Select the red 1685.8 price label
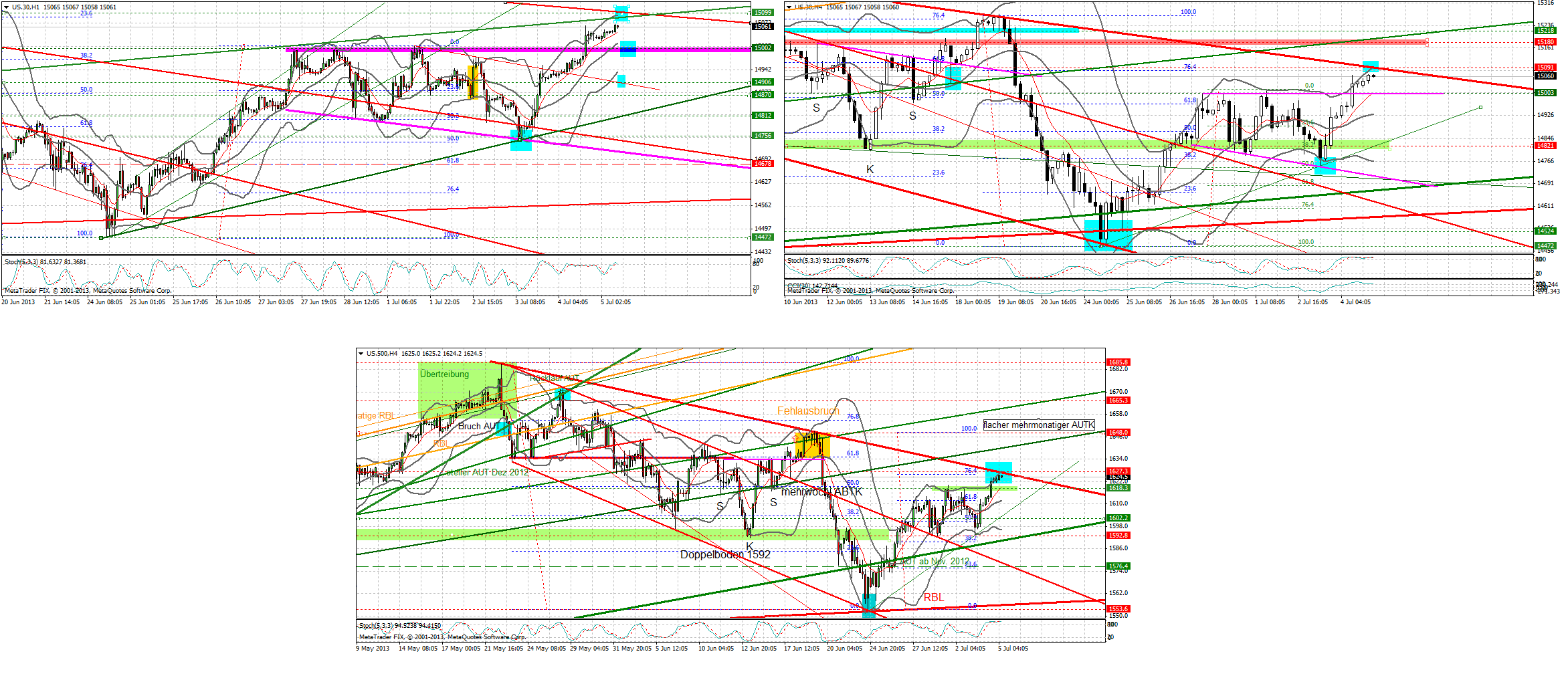The image size is (1568, 682). point(1118,362)
